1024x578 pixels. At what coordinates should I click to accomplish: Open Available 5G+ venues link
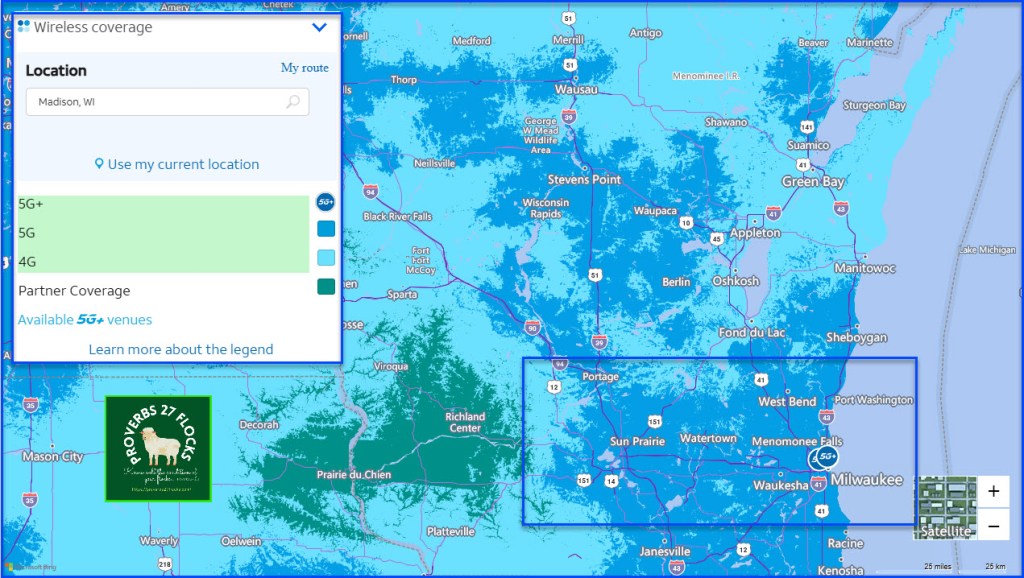tap(85, 320)
